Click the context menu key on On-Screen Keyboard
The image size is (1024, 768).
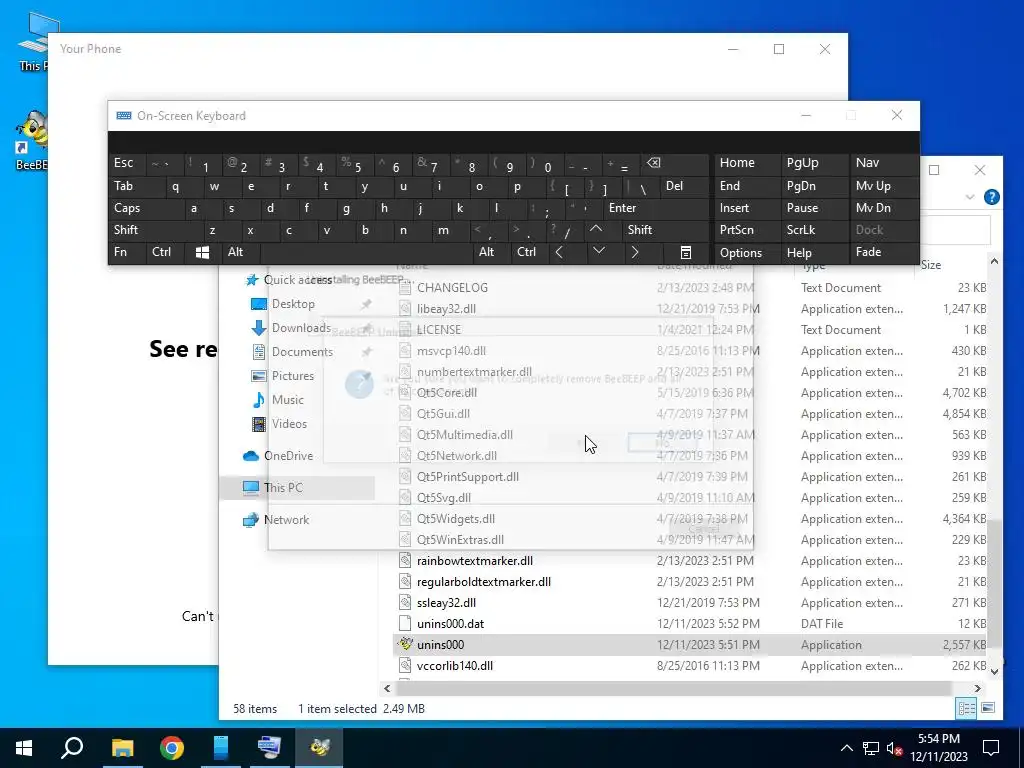(x=686, y=253)
